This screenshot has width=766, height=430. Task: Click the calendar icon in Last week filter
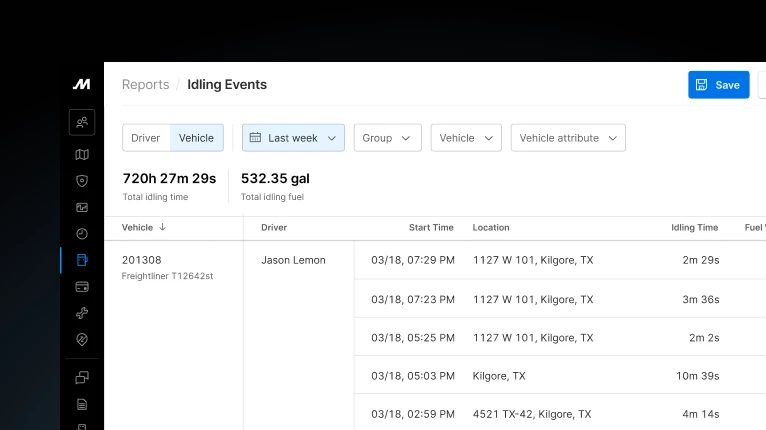(x=255, y=137)
